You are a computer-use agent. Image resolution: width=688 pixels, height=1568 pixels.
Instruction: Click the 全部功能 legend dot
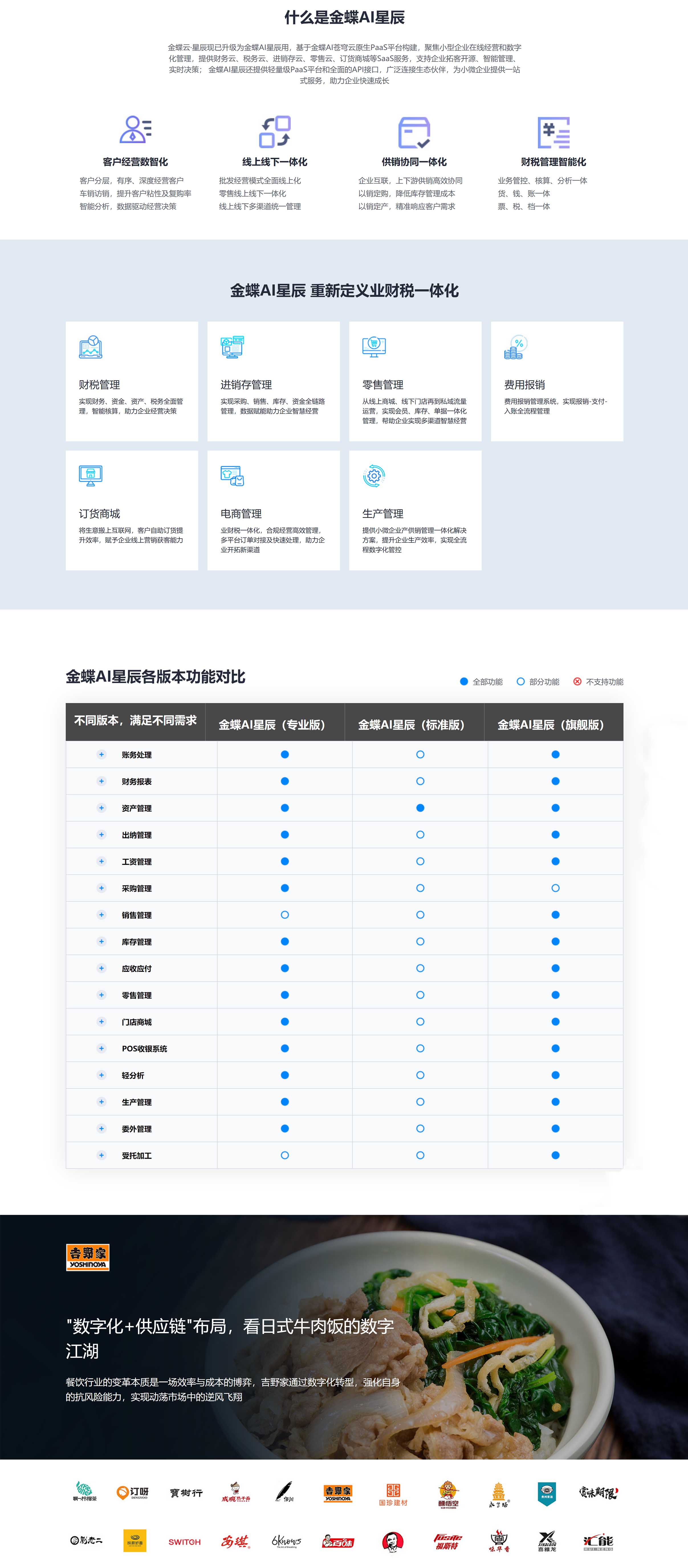(x=464, y=682)
